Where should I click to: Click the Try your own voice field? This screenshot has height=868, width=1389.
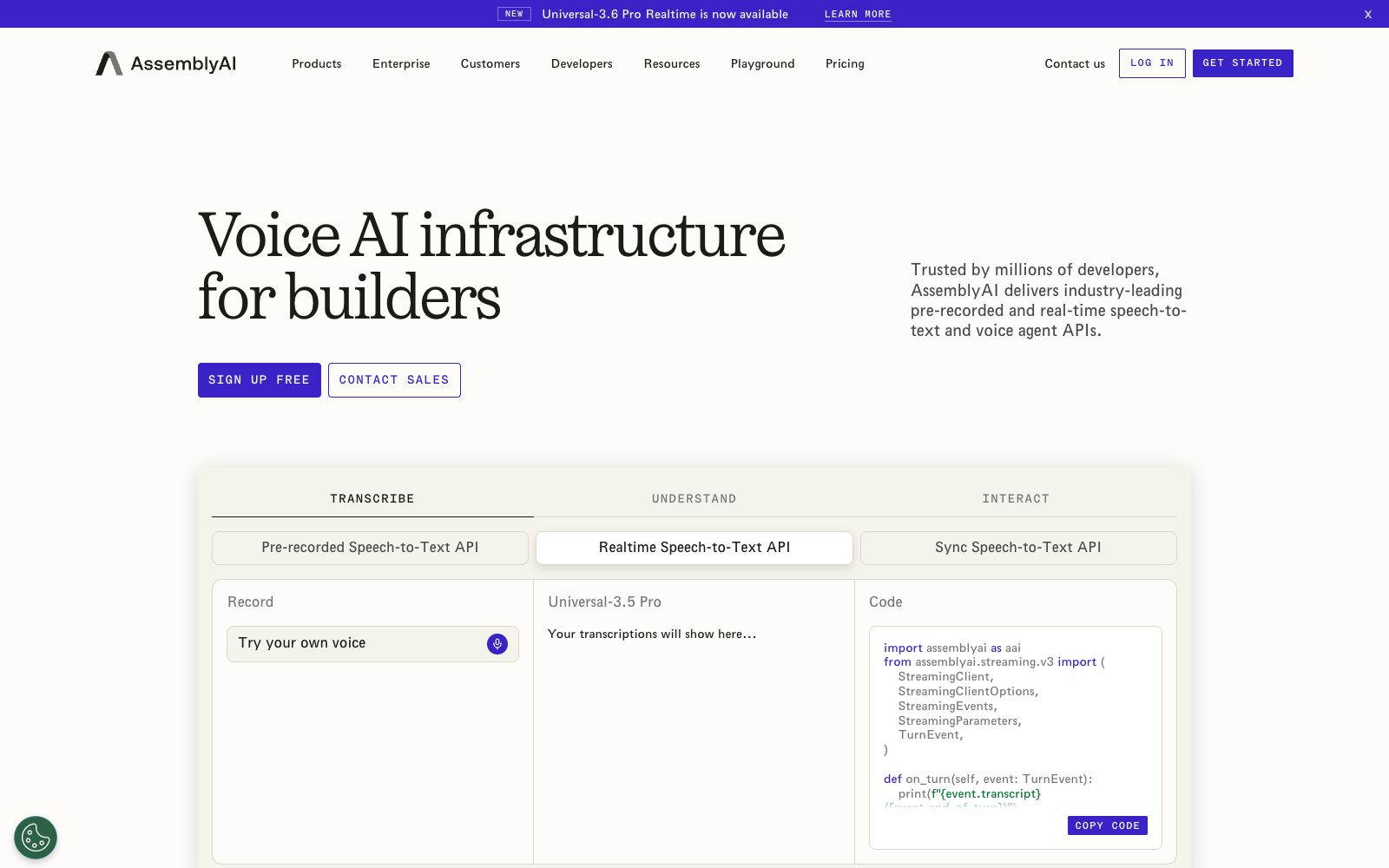pyautogui.click(x=372, y=644)
